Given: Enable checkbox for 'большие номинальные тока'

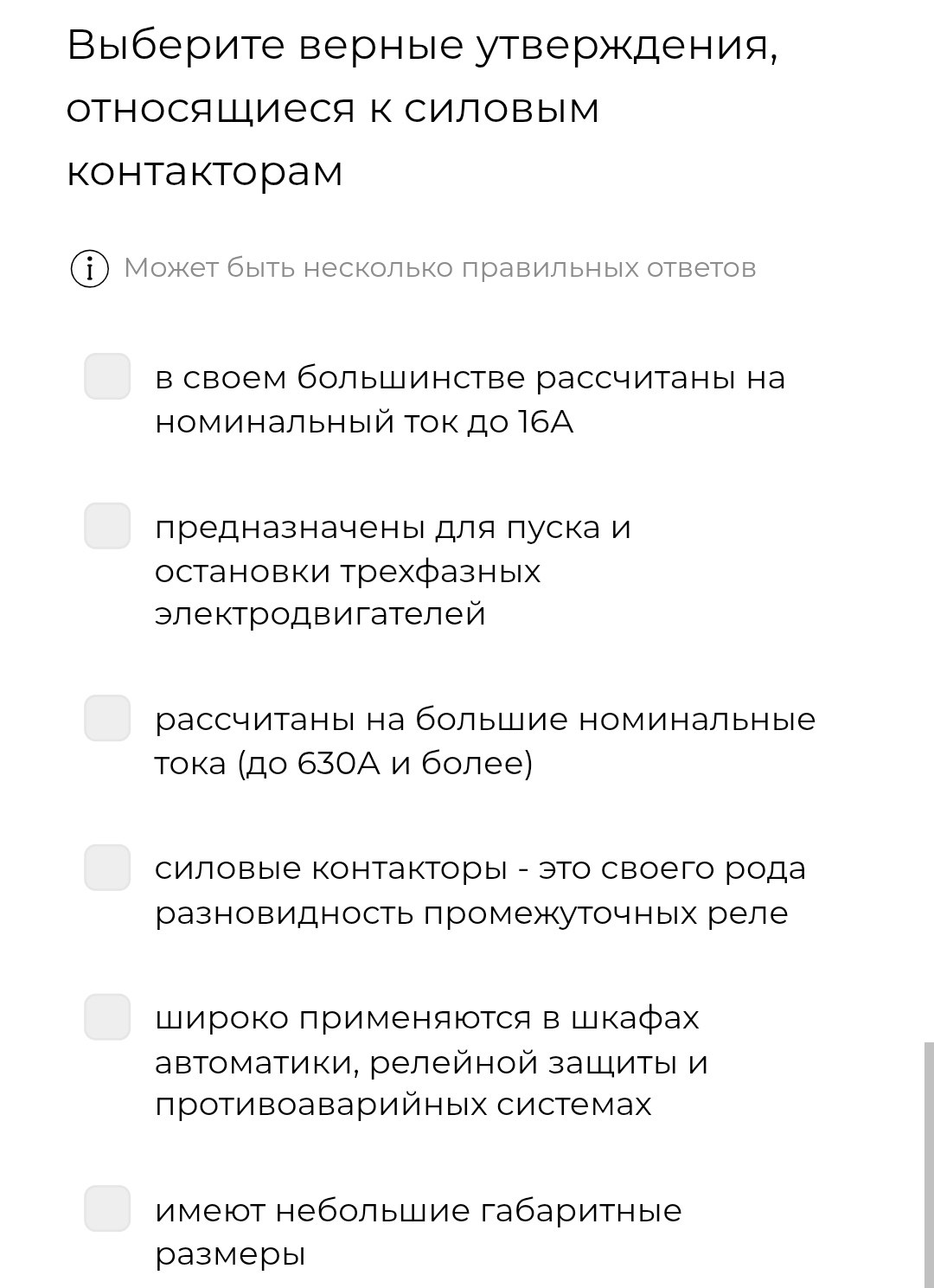Looking at the screenshot, I should (107, 718).
